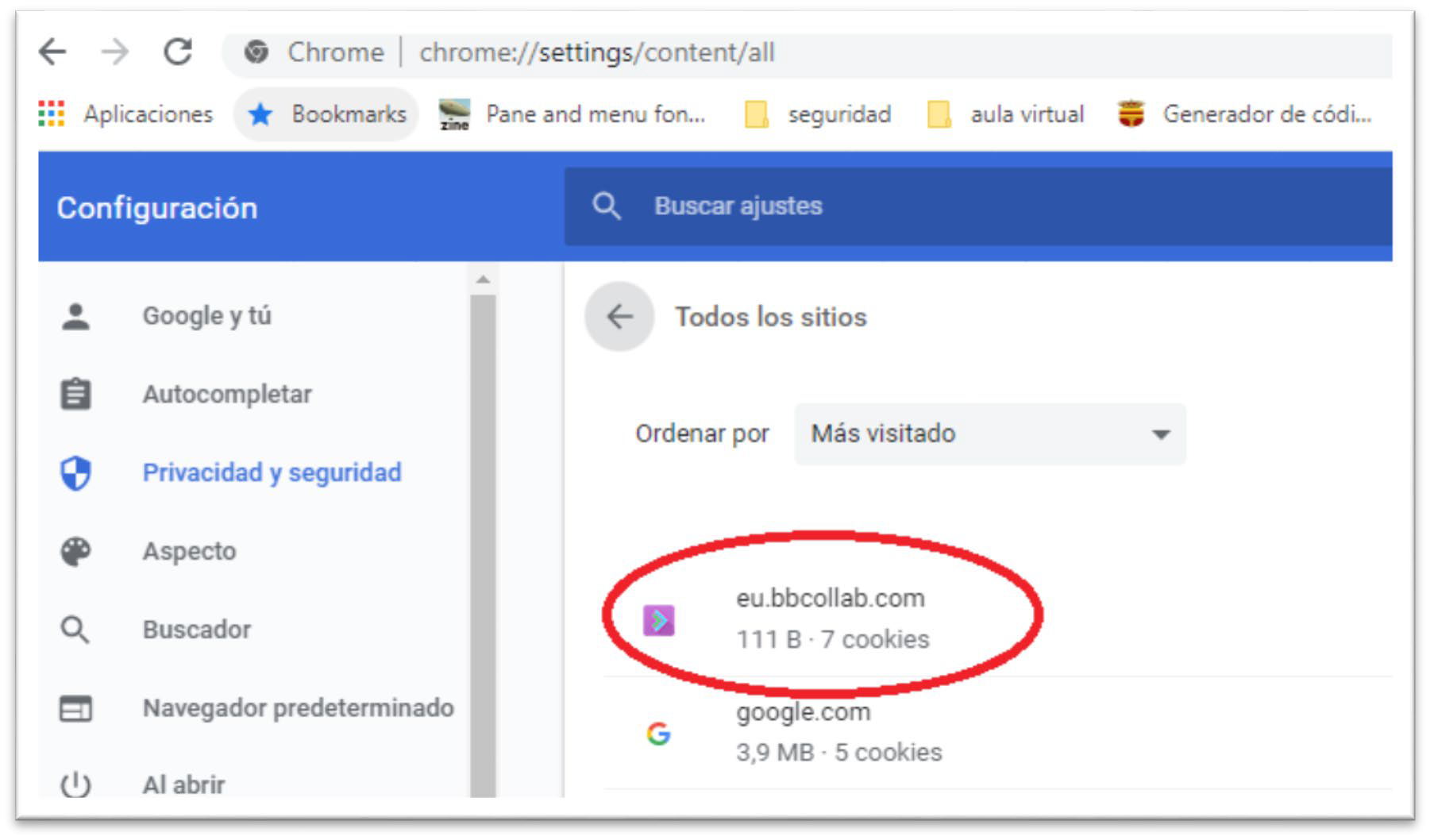The image size is (1430, 840).
Task: Click the browser forward arrow button
Action: click(115, 52)
